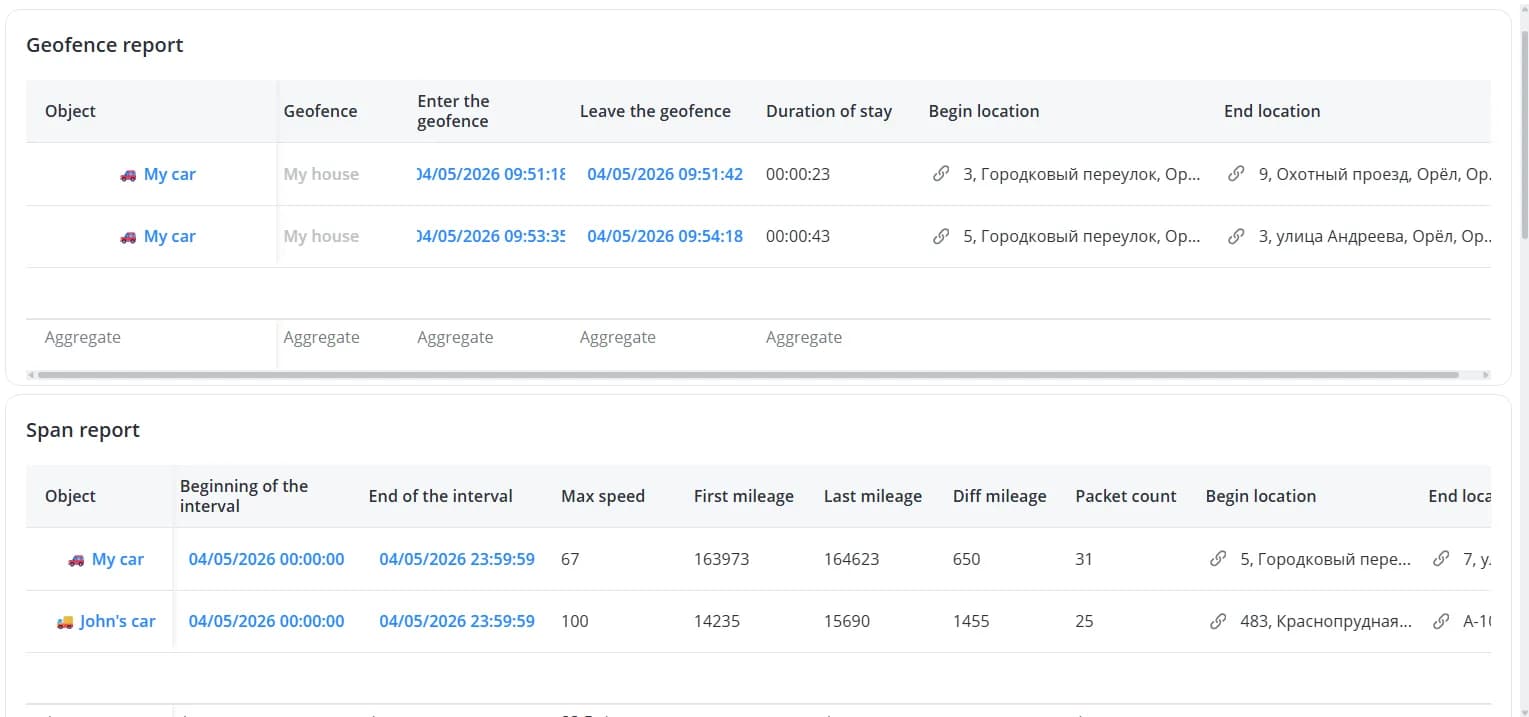Click End location header in Geofence report
The width and height of the screenshot is (1529, 717).
click(x=1272, y=111)
